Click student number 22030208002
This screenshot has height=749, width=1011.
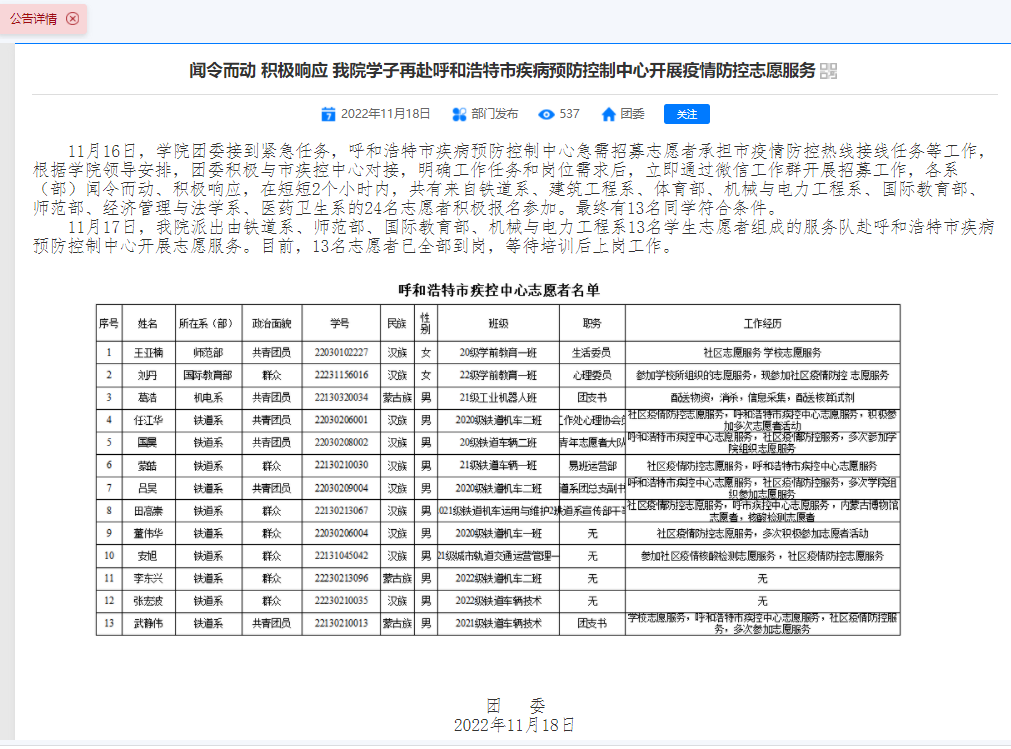tap(341, 443)
